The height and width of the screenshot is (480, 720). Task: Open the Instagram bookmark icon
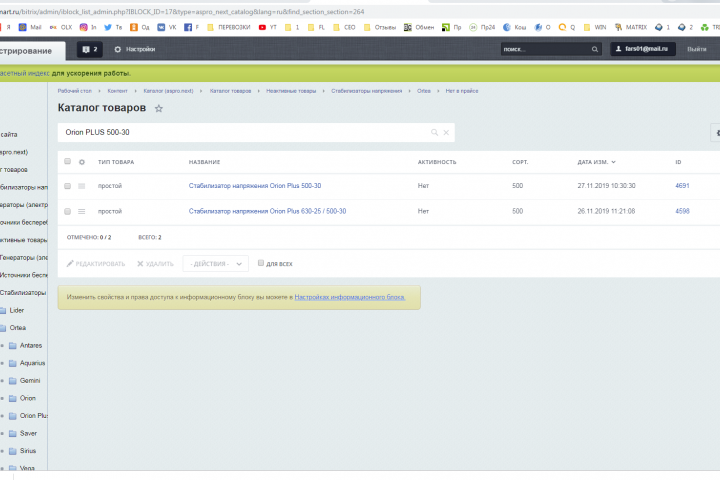click(84, 28)
